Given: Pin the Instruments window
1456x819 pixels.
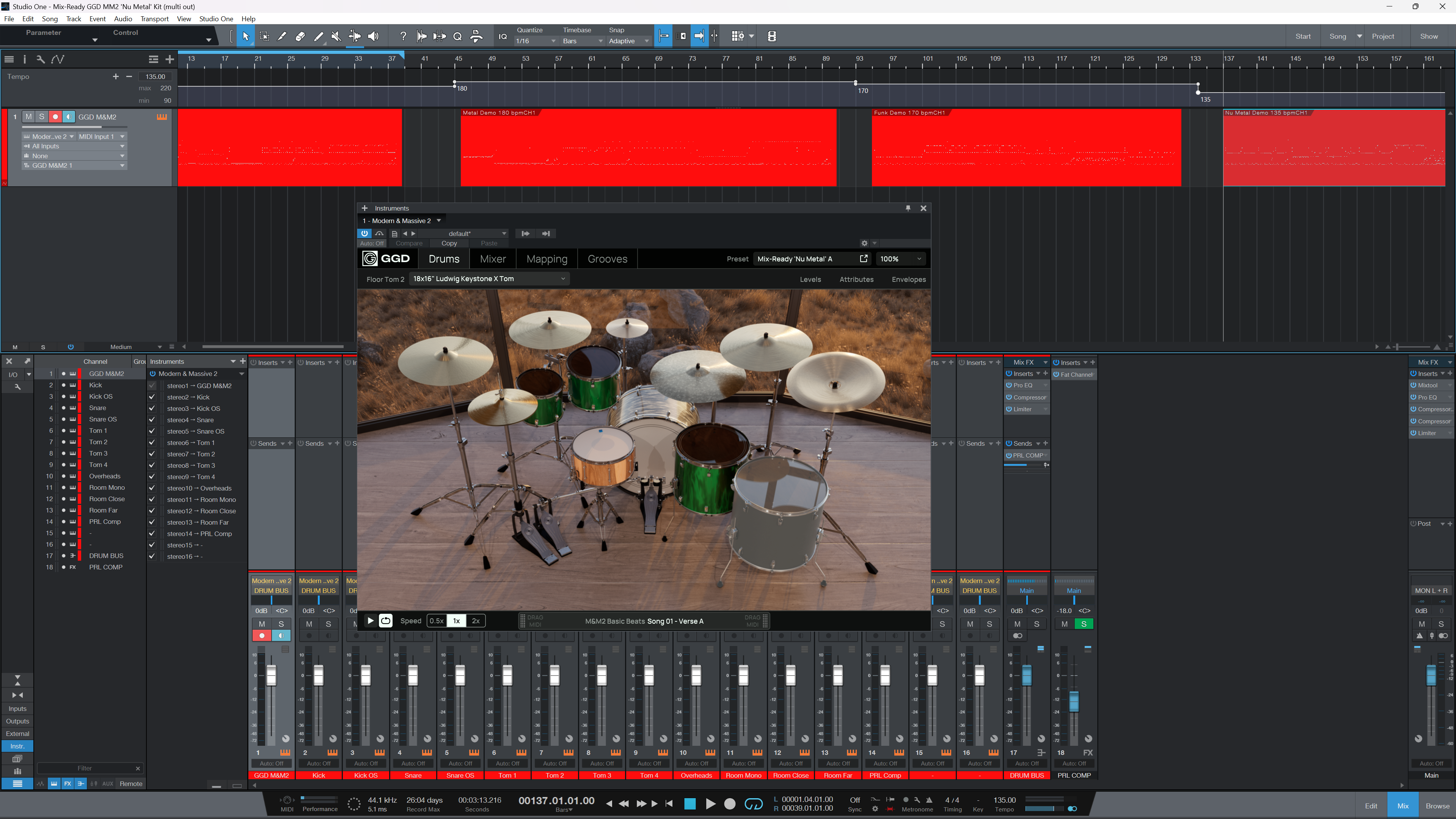Looking at the screenshot, I should tap(908, 208).
